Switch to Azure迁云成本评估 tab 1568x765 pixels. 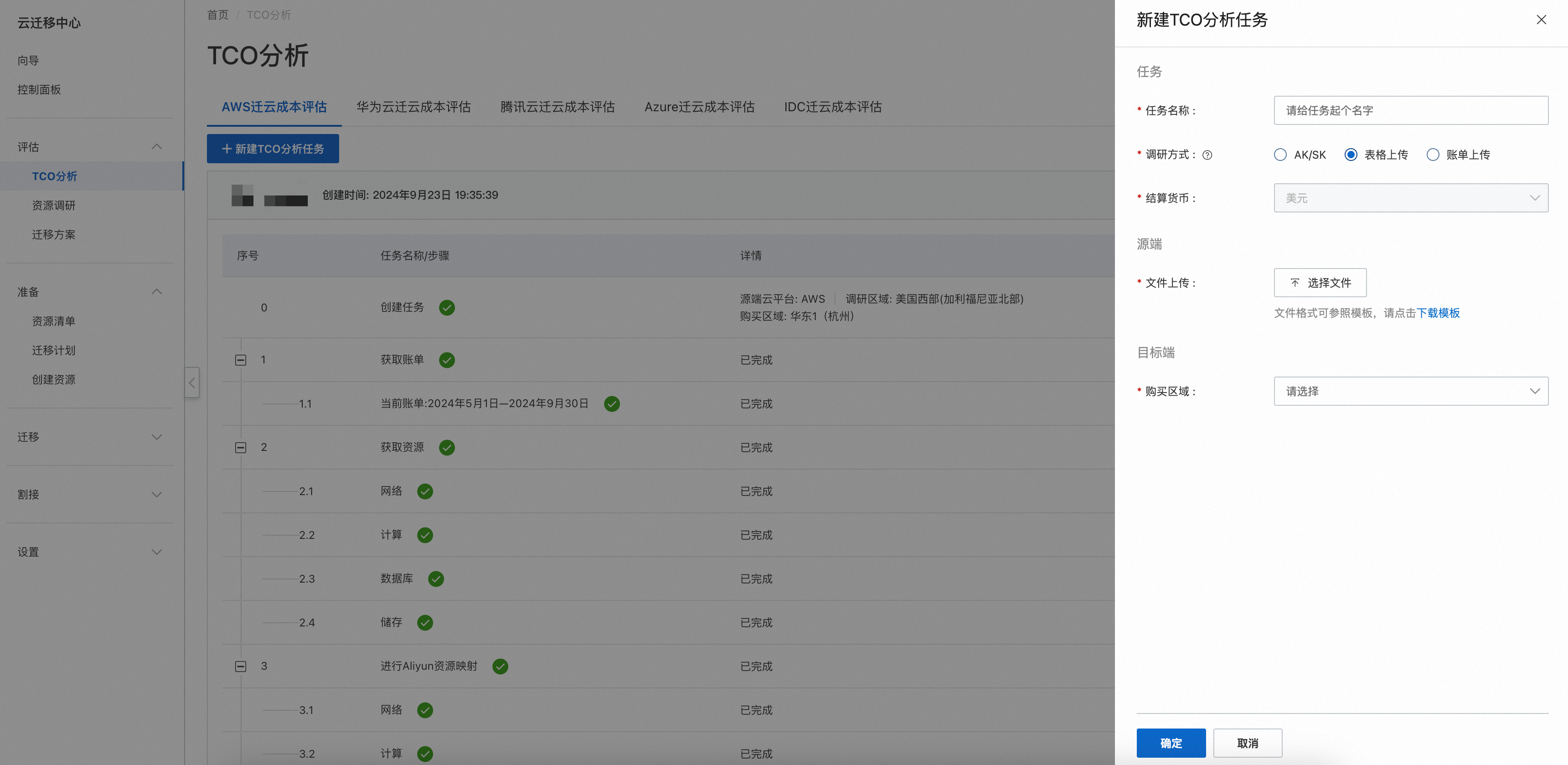pos(699,107)
